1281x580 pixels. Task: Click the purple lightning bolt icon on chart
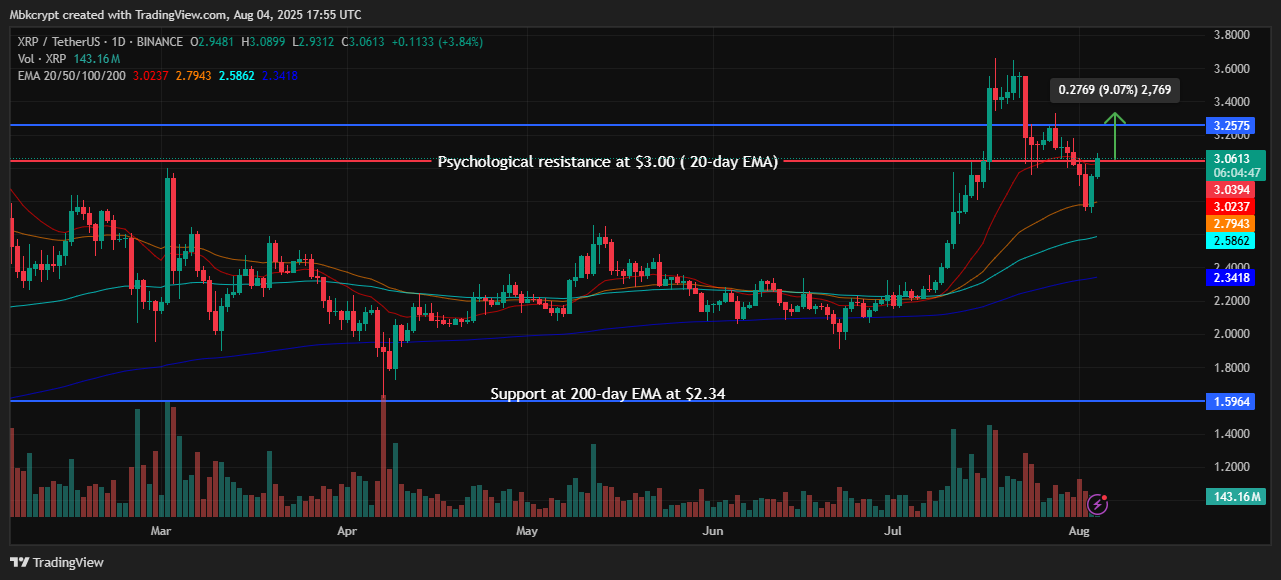pos(1098,506)
